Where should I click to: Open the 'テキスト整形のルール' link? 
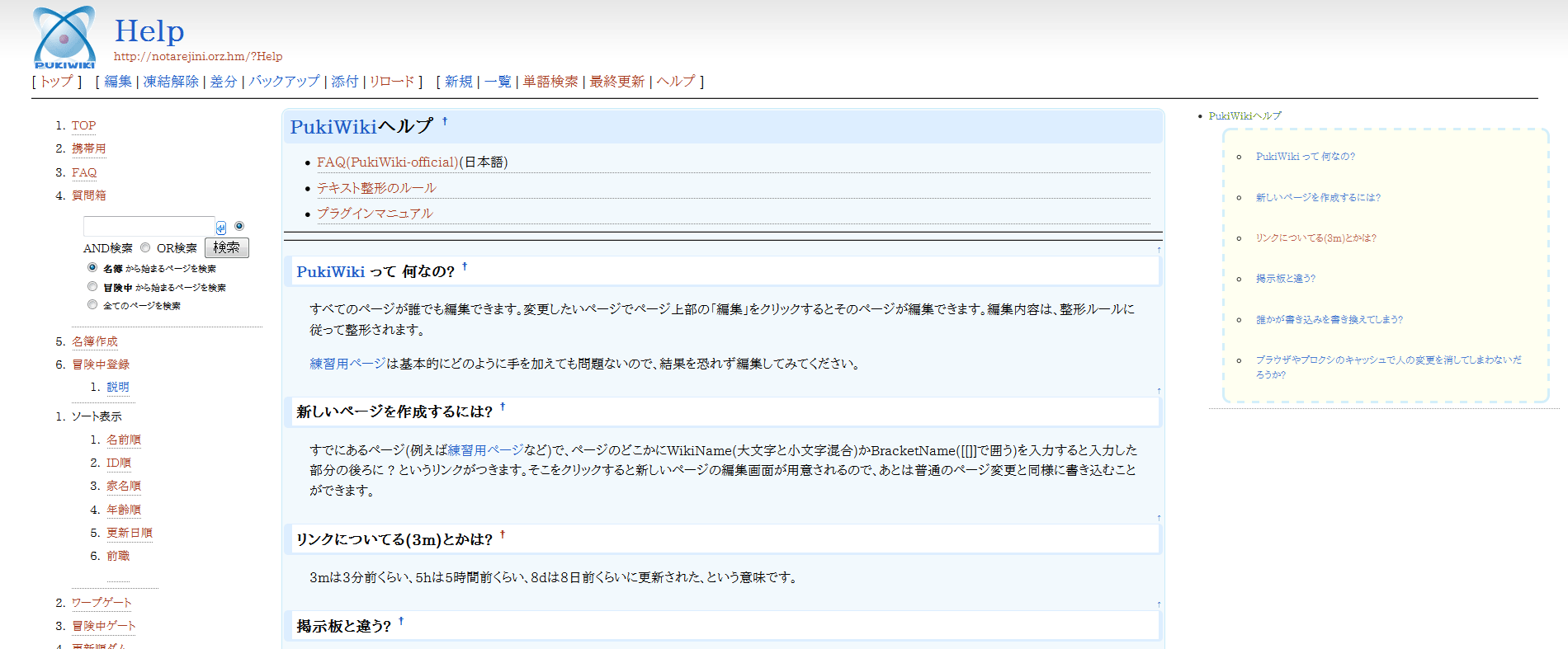[376, 188]
